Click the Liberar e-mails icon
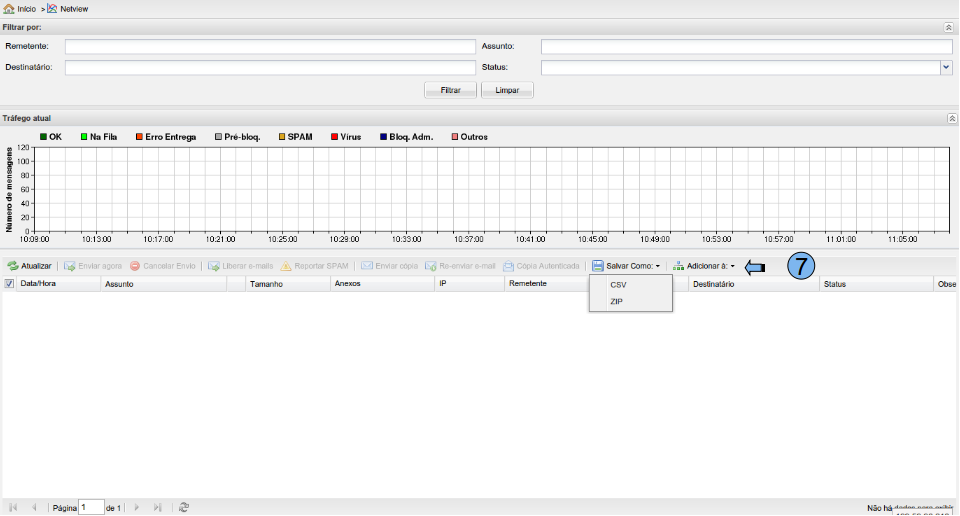 tap(214, 267)
